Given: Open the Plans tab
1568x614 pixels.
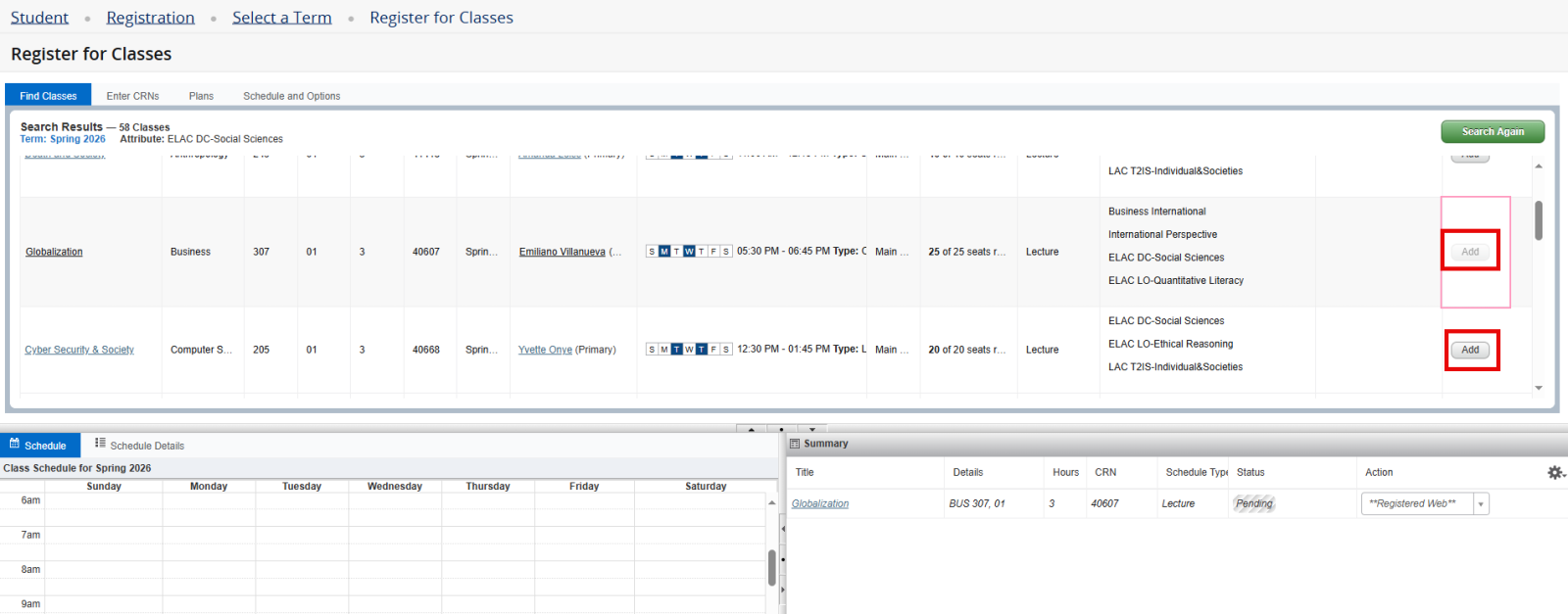Looking at the screenshot, I should click(201, 96).
